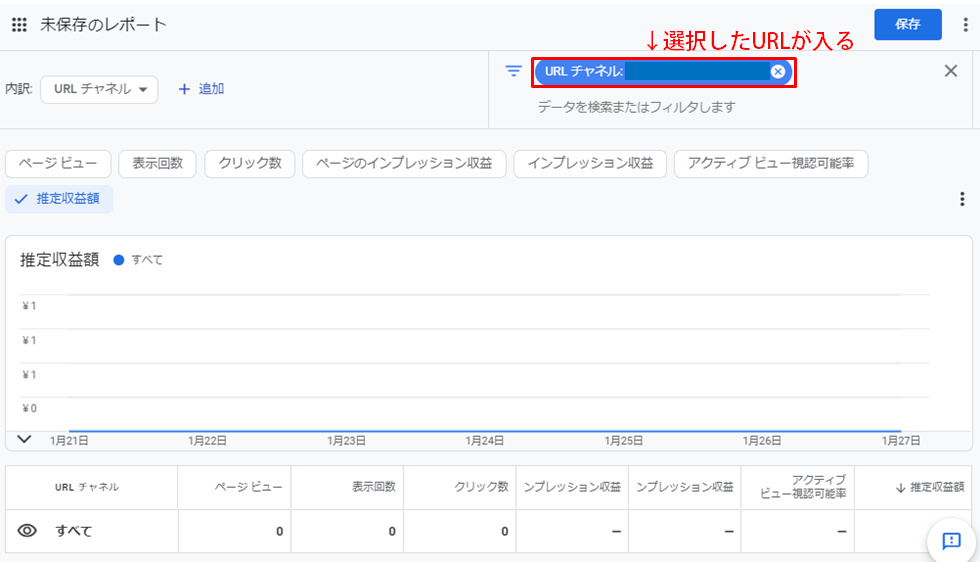The image size is (980, 562).
Task: Sort by the ページ ビュー column header
Action: click(249, 487)
